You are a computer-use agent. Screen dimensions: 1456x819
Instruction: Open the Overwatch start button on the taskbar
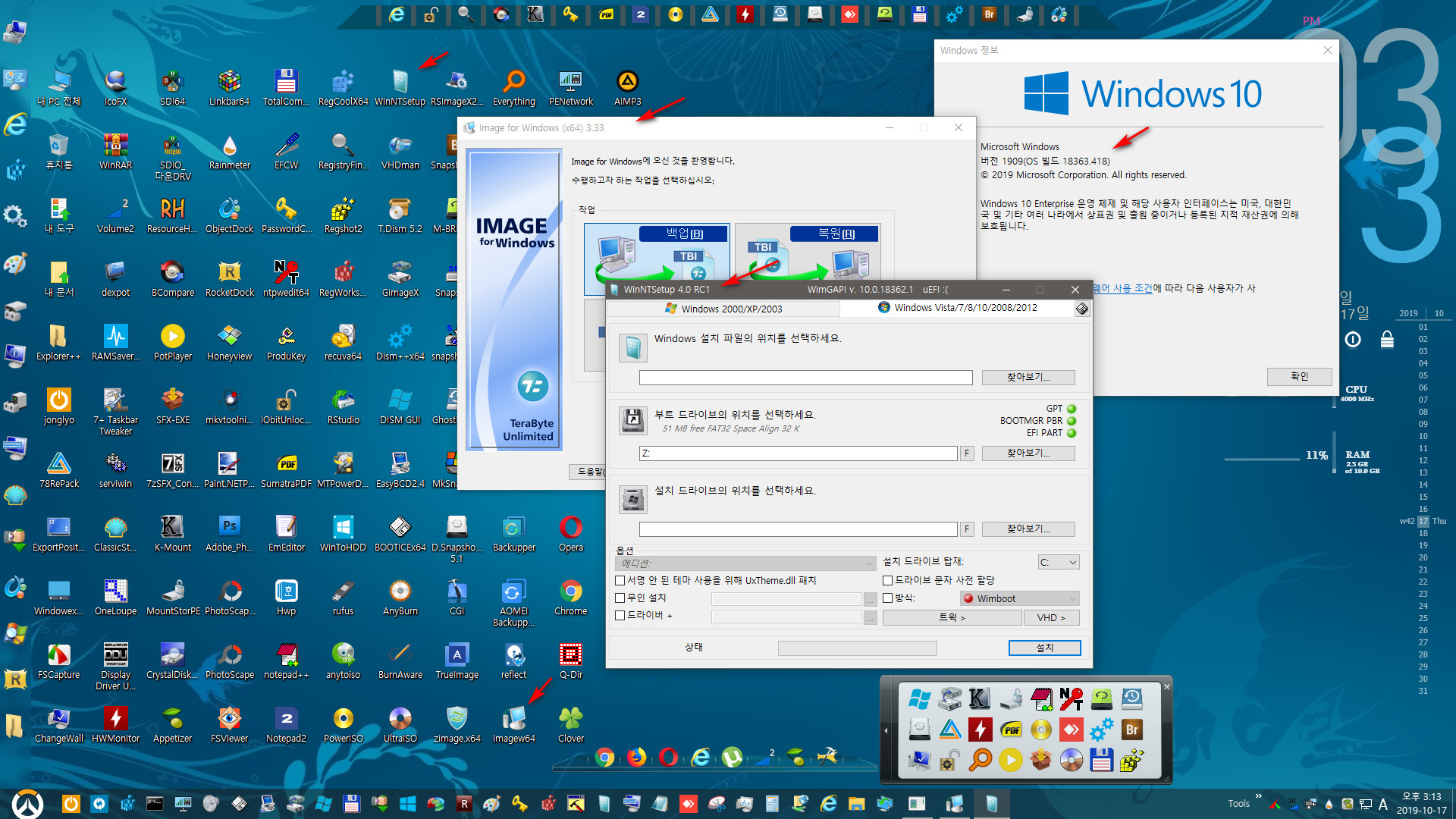(x=27, y=804)
